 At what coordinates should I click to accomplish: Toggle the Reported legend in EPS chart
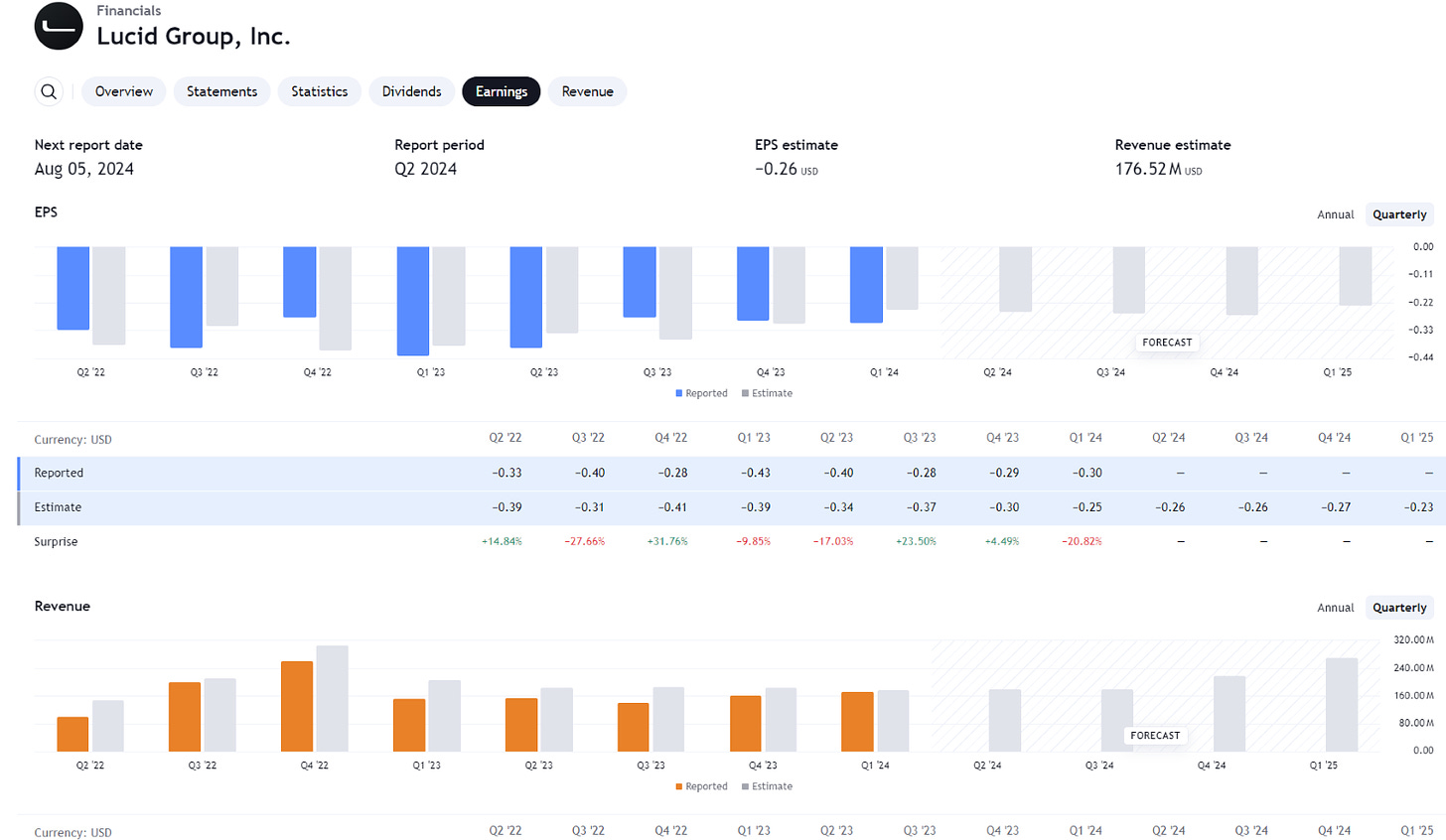(x=701, y=393)
